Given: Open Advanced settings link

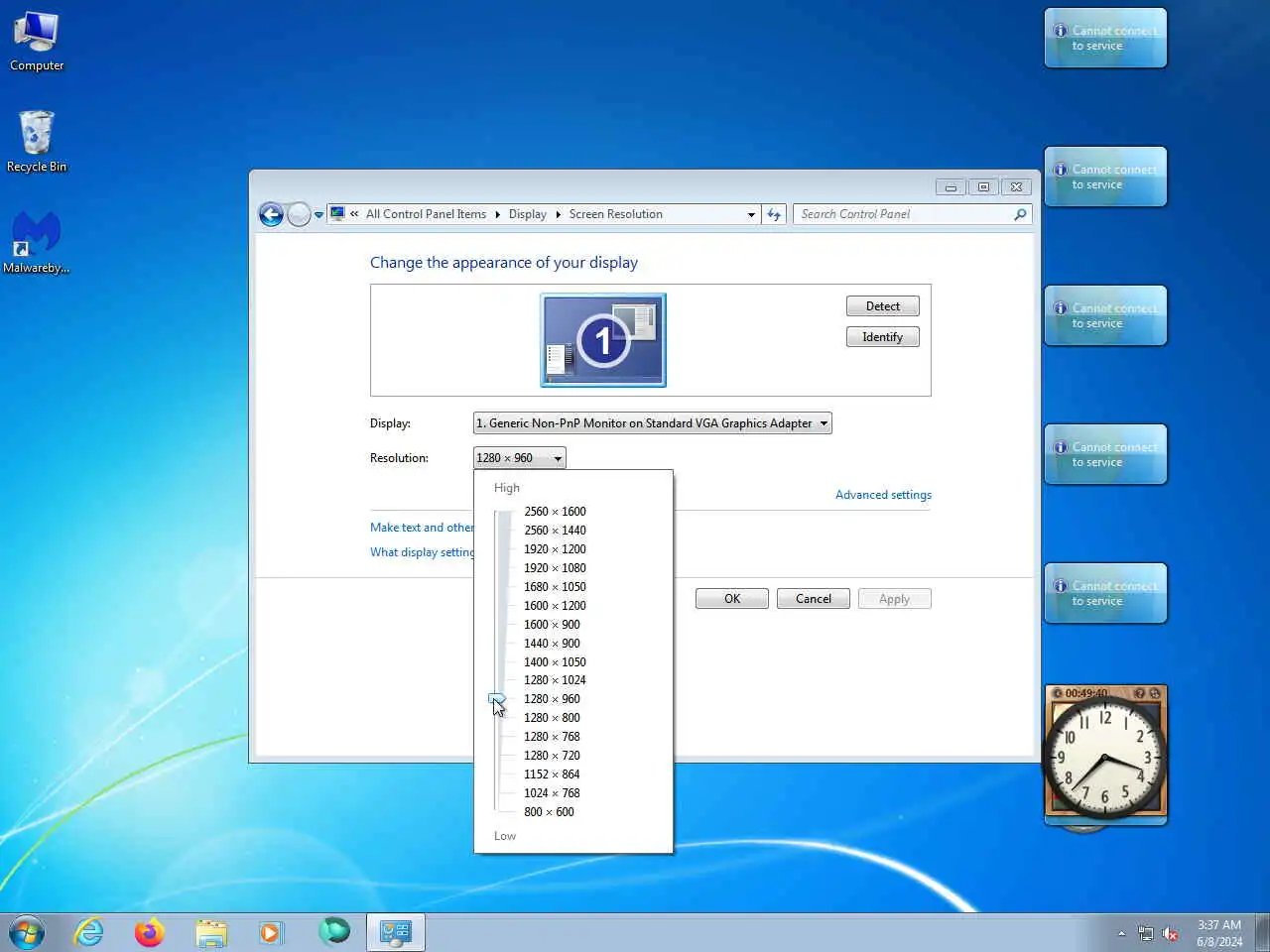Looking at the screenshot, I should 883,495.
